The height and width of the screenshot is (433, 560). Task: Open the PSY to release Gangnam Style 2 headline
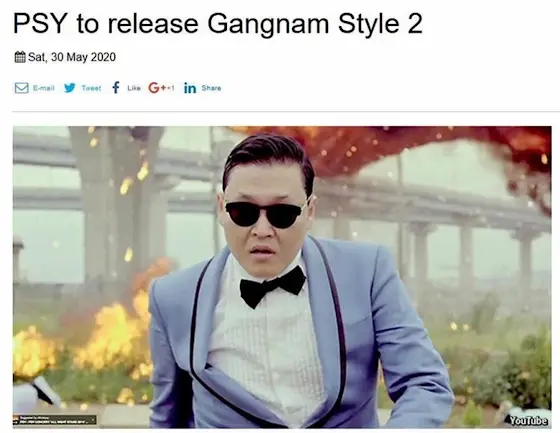point(218,24)
